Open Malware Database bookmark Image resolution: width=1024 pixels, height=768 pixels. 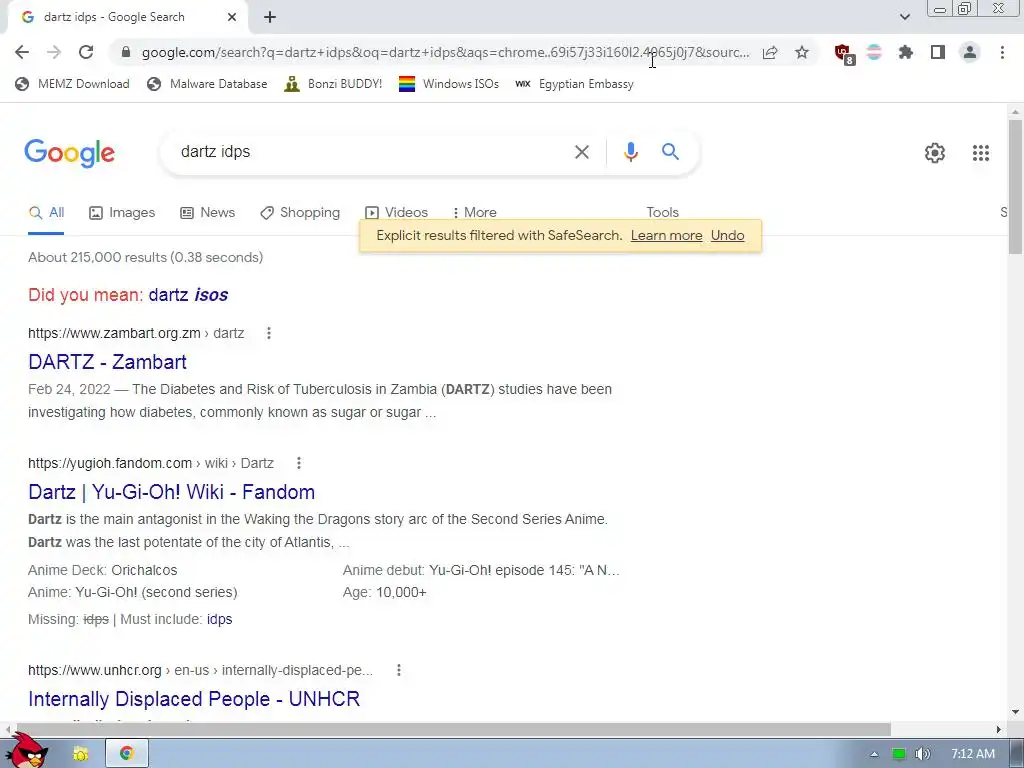pos(207,84)
